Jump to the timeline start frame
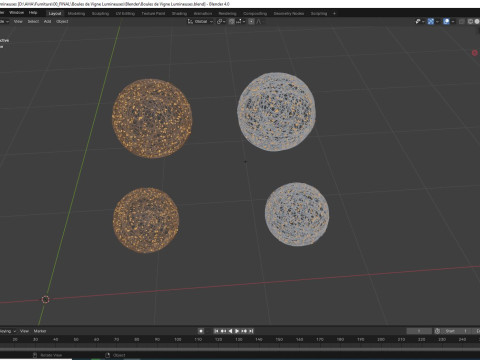480x360 pixels. click(216, 331)
